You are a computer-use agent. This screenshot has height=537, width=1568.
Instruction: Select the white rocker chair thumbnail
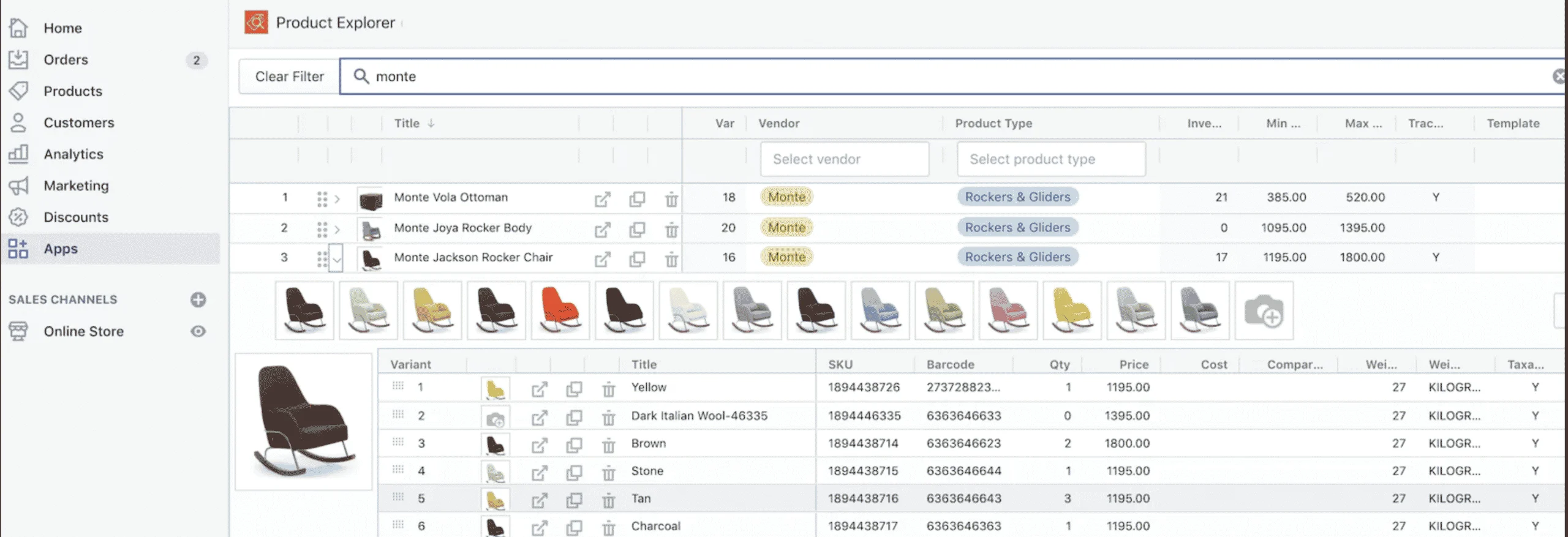[688, 310]
